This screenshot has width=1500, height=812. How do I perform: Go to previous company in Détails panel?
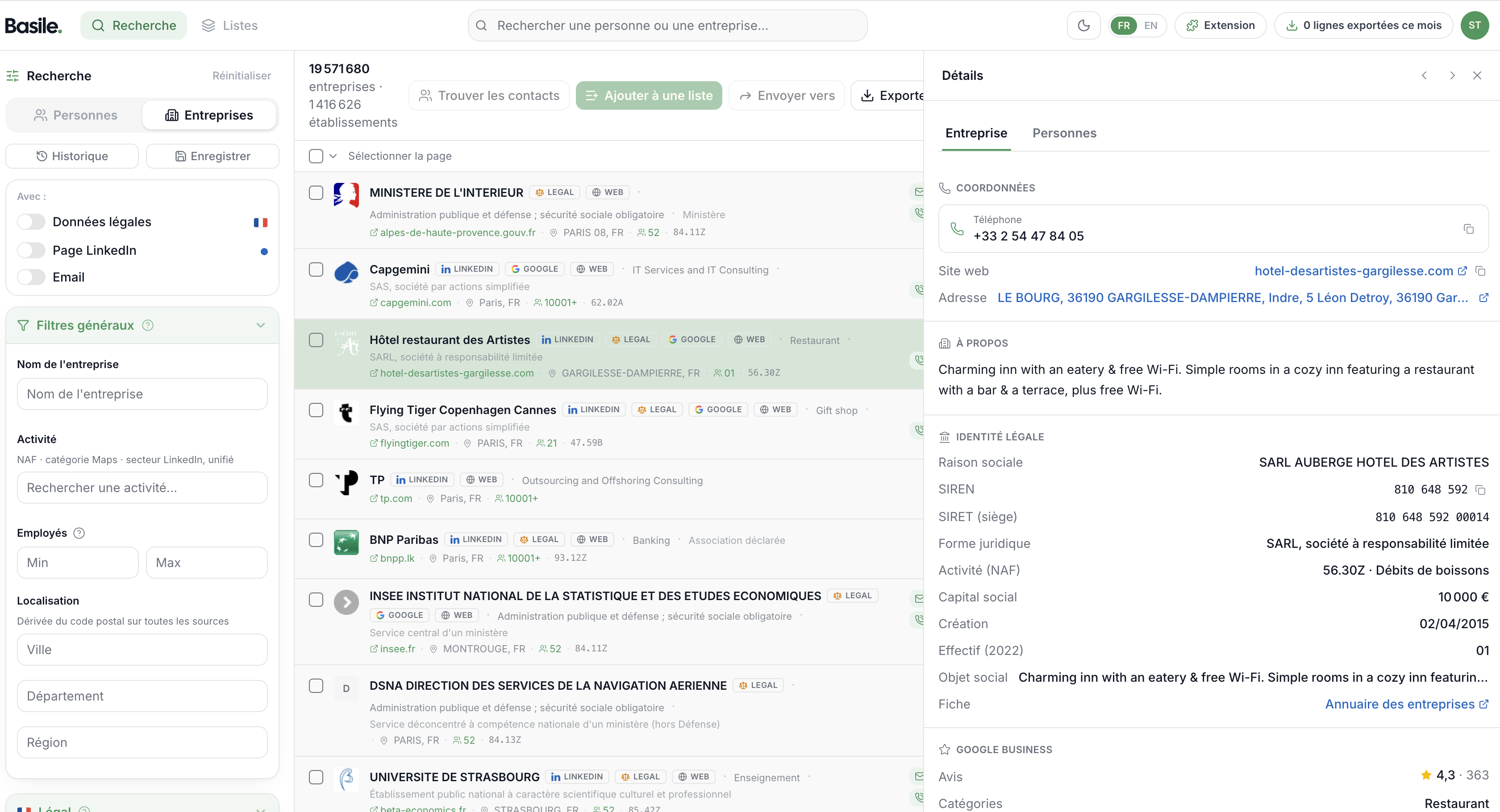click(x=1424, y=76)
